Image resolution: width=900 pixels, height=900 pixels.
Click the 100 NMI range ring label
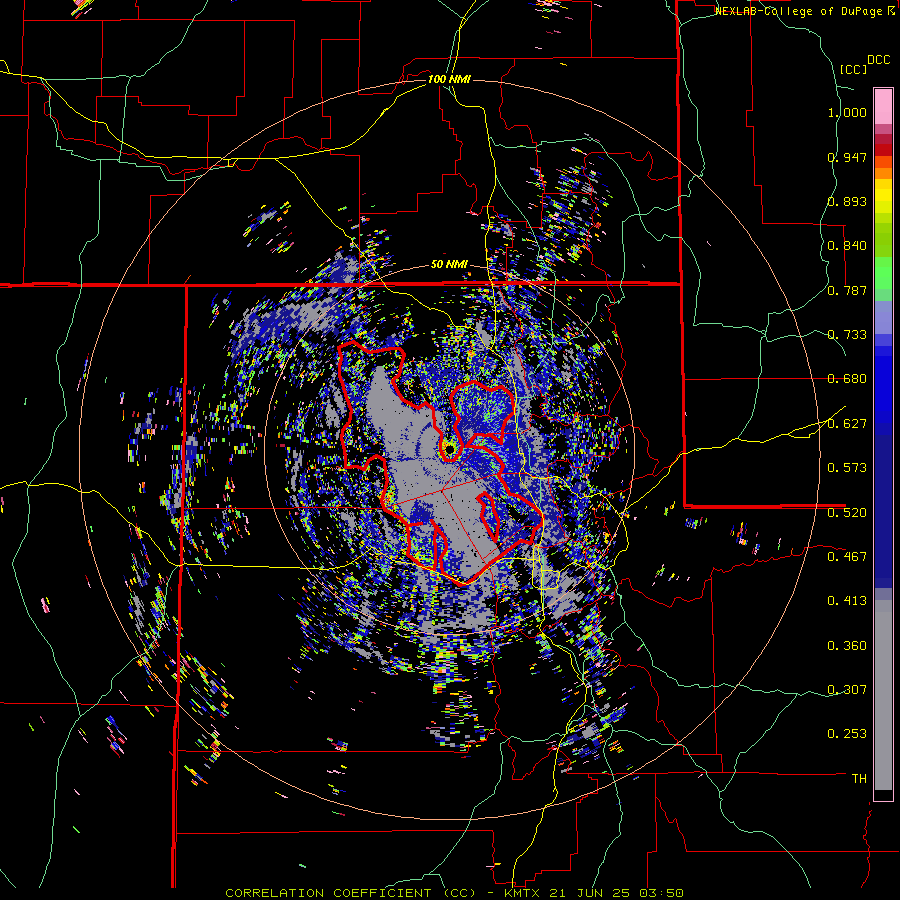449,79
